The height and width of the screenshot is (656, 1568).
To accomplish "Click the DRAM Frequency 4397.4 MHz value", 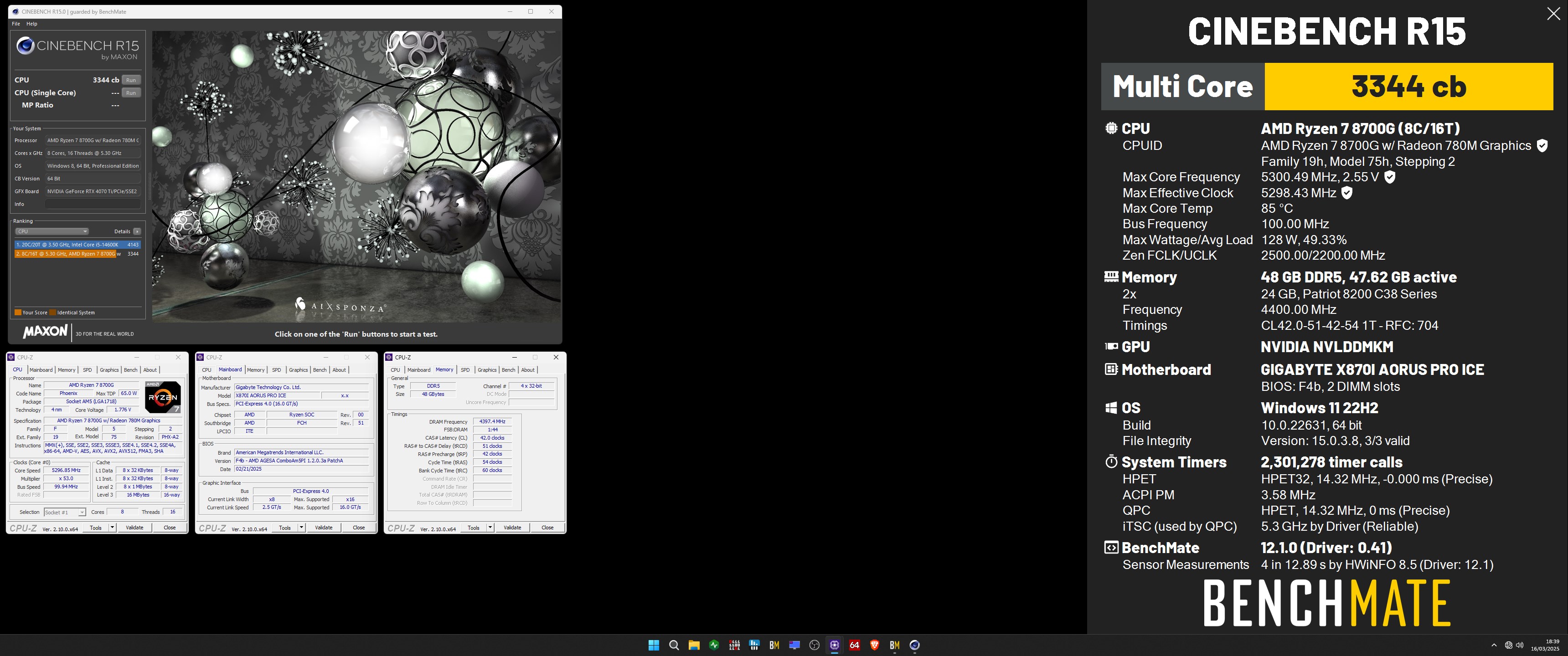I will pyautogui.click(x=492, y=422).
